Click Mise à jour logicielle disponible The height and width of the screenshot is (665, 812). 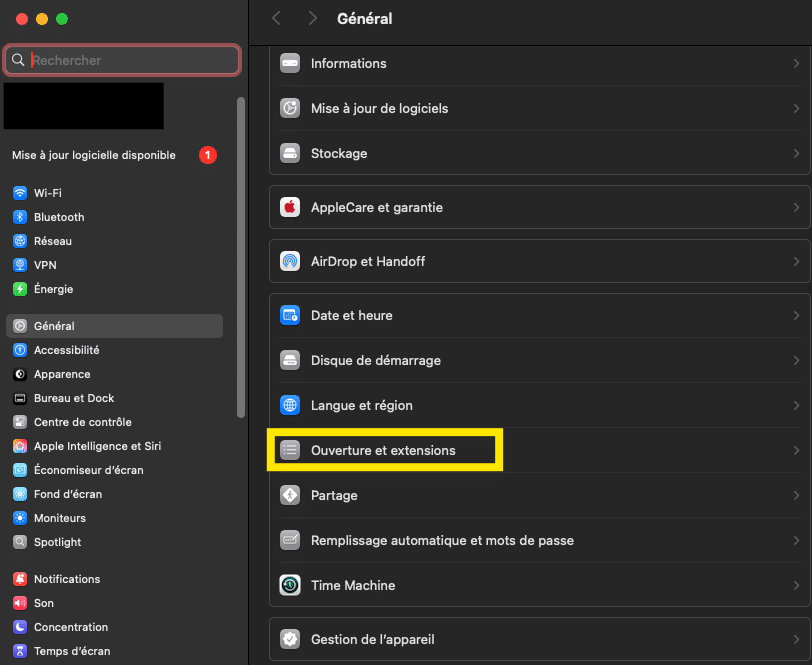click(x=94, y=155)
